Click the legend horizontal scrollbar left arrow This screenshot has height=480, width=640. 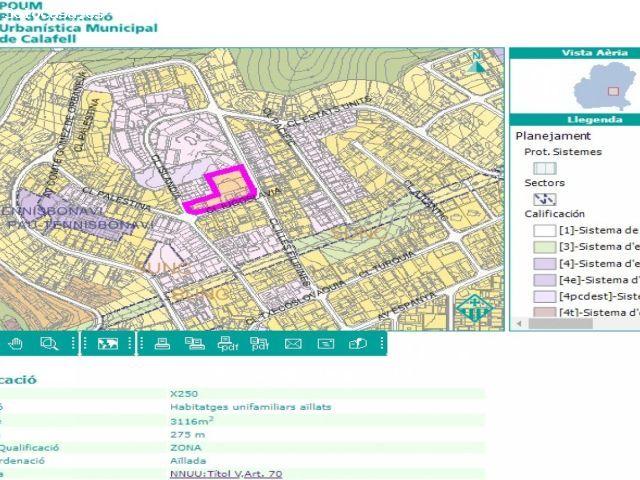(519, 324)
